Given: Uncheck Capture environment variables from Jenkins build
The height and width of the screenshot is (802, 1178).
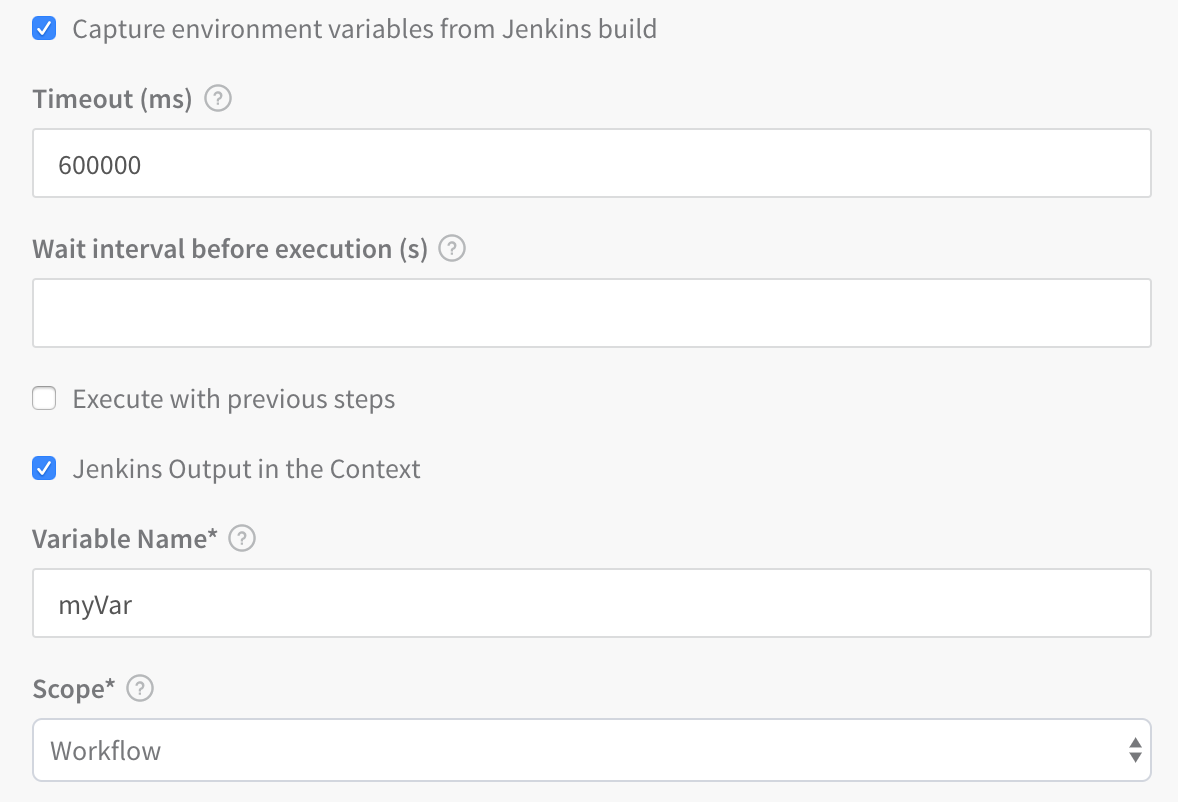Looking at the screenshot, I should coord(44,29).
